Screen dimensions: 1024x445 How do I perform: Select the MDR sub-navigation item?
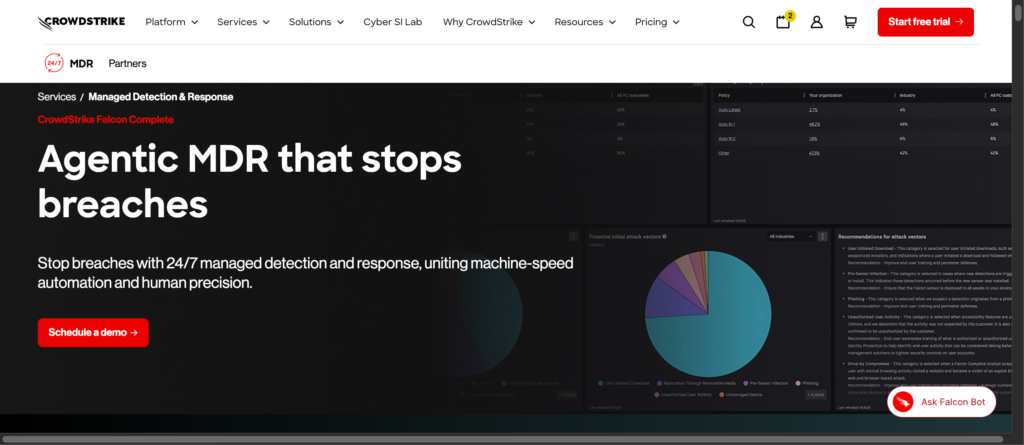click(x=82, y=63)
